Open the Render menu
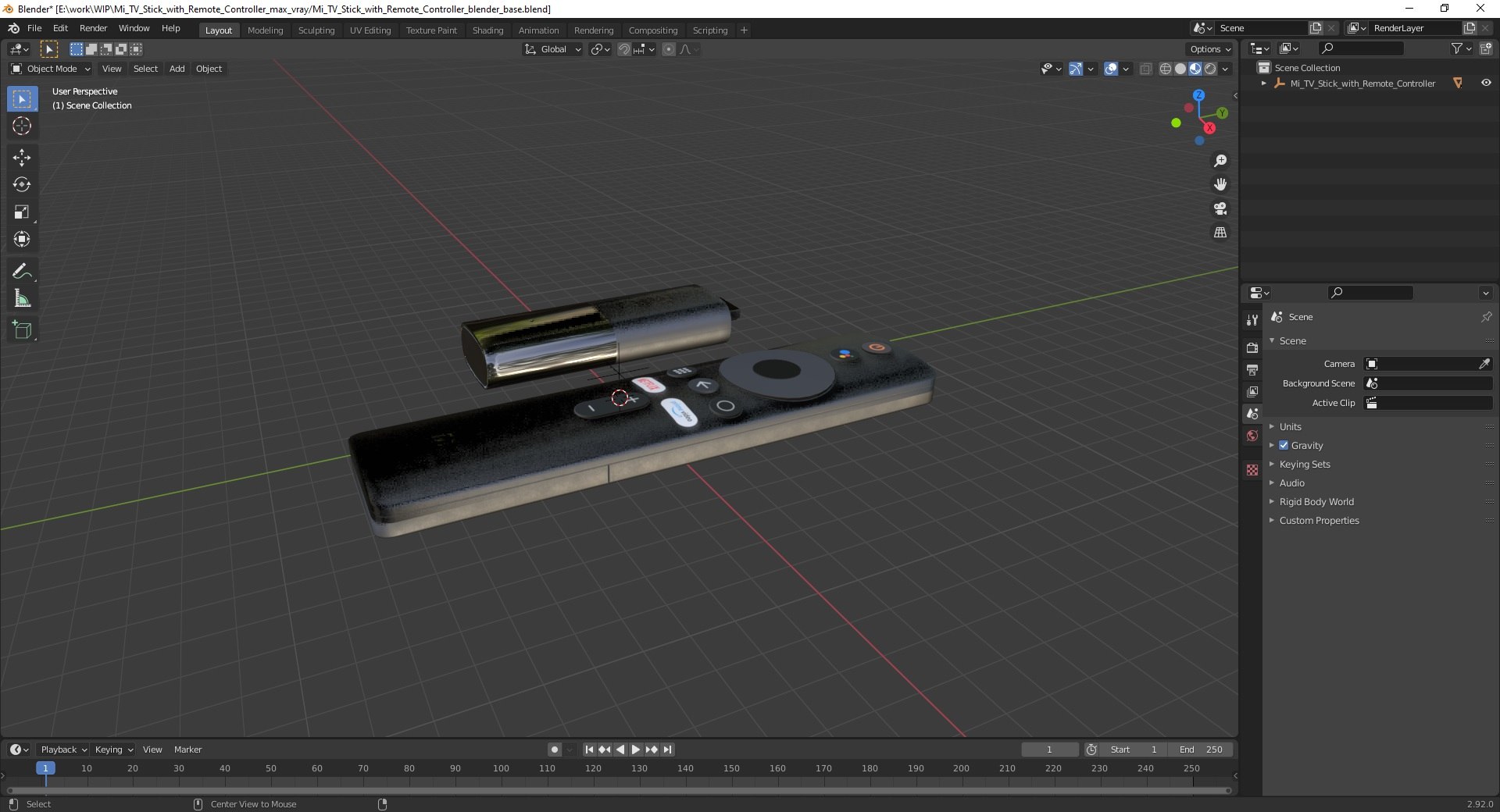Viewport: 1500px width, 812px height. coord(93,28)
